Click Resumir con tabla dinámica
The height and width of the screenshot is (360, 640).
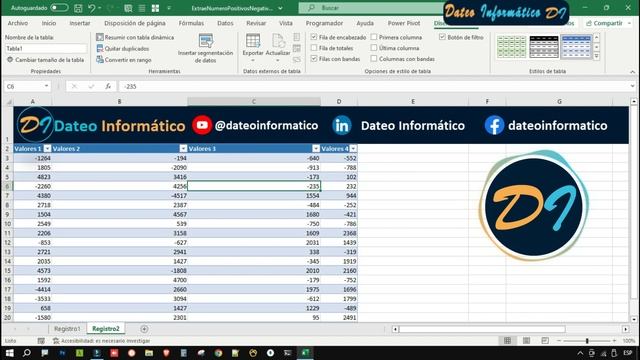point(135,37)
